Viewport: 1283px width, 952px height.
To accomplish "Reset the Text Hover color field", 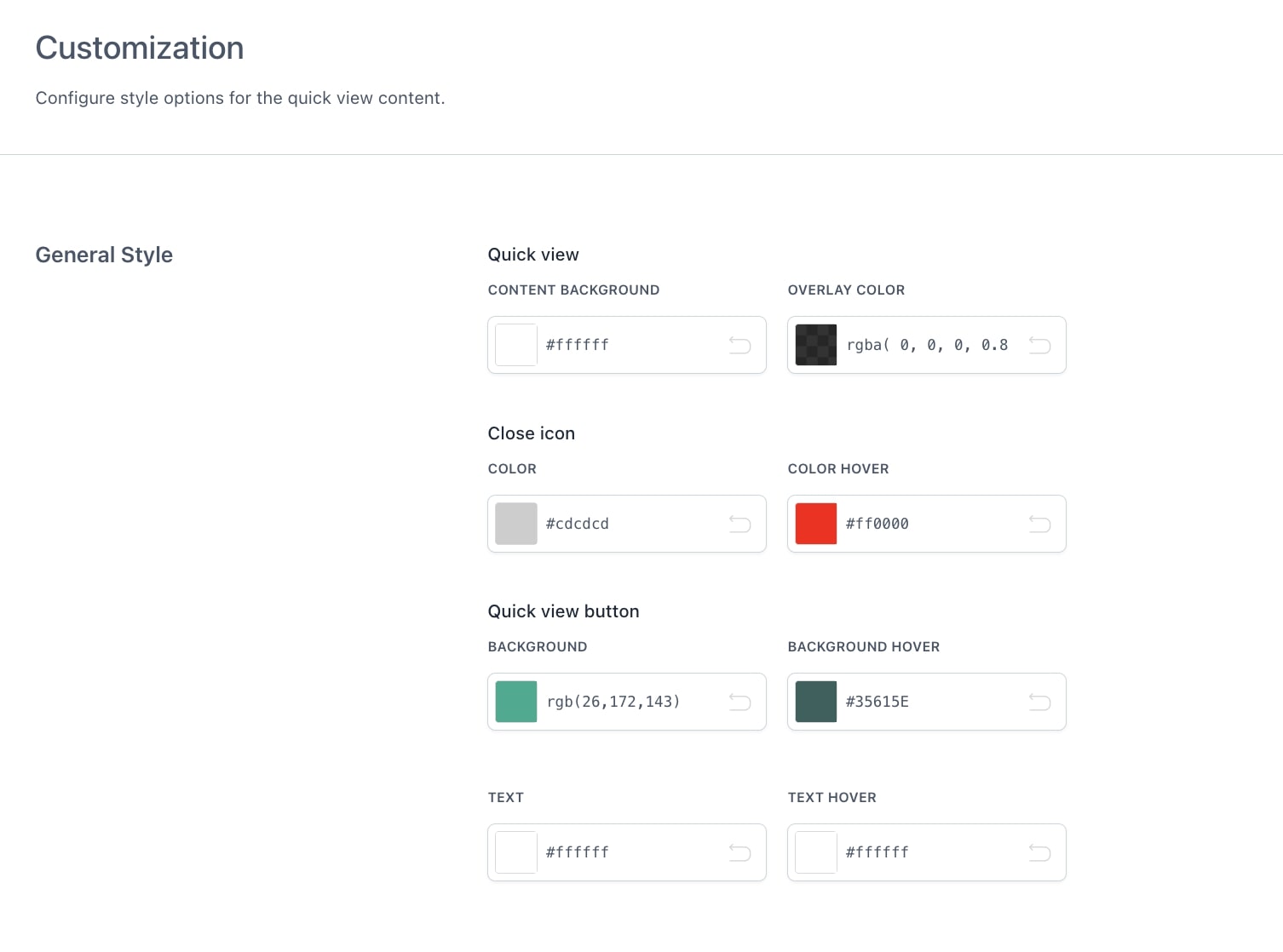I will click(1039, 852).
